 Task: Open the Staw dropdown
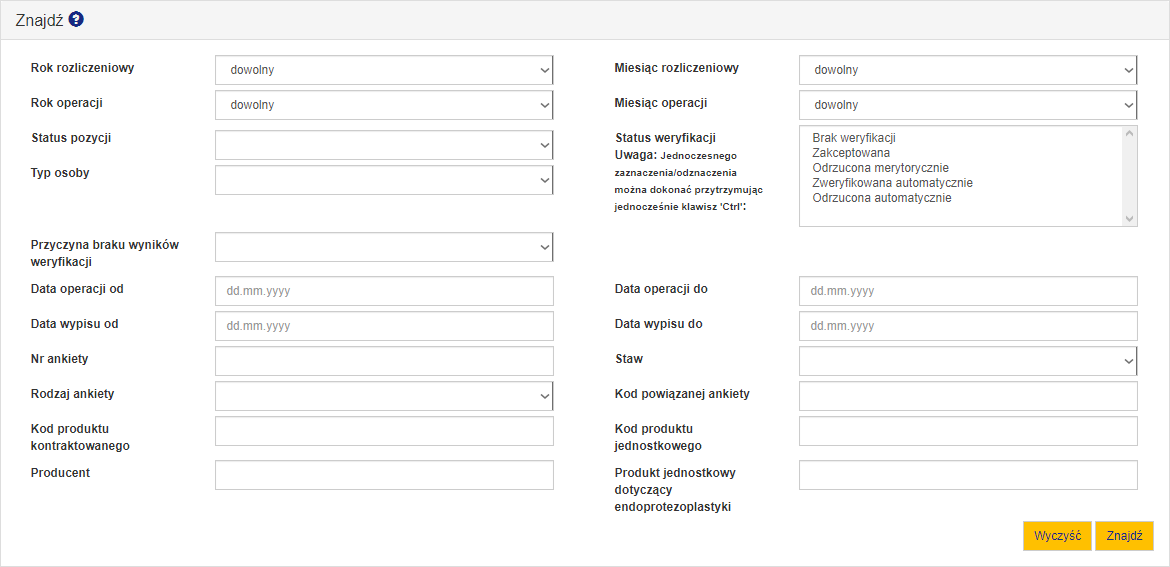coord(967,361)
